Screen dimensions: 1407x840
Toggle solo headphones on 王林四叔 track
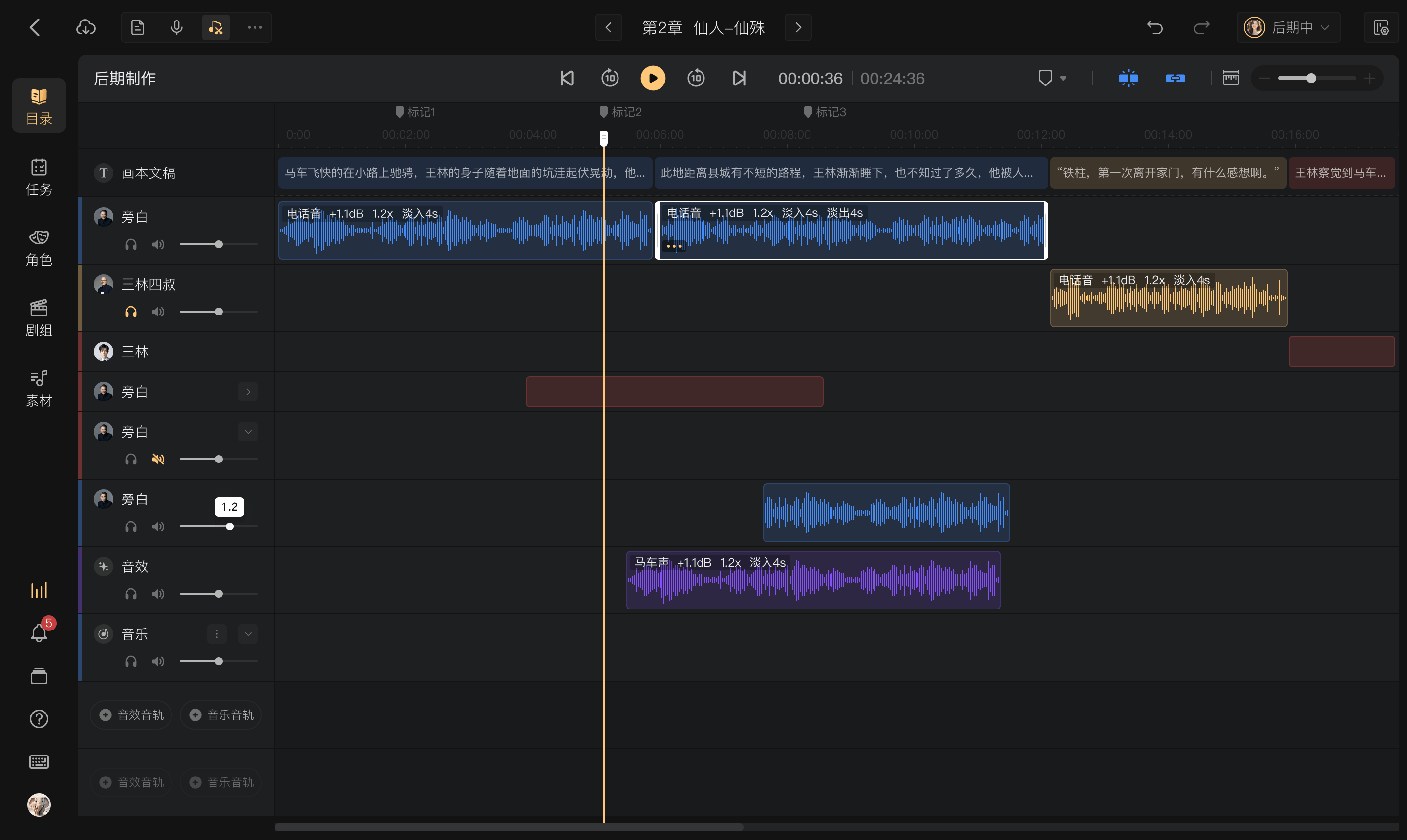[x=131, y=312]
